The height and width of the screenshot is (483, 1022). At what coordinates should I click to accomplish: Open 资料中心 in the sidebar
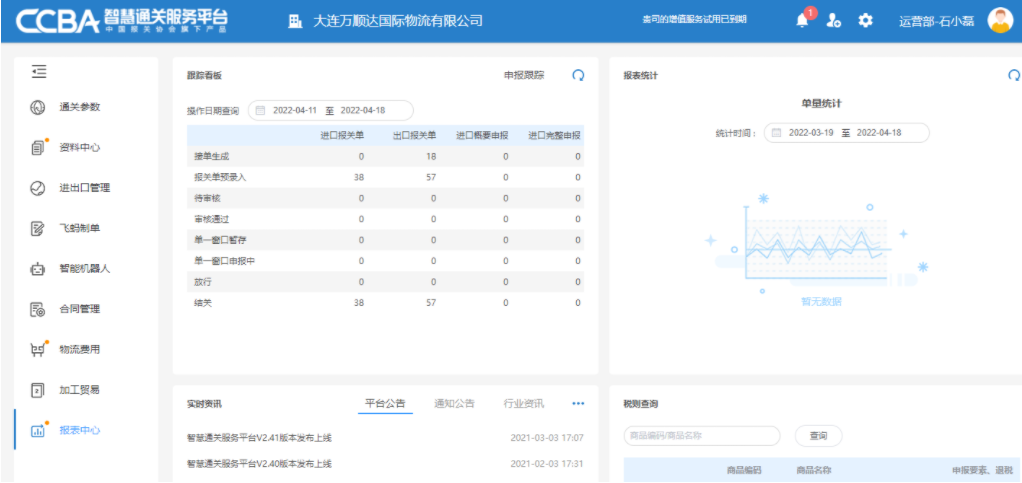(80, 147)
